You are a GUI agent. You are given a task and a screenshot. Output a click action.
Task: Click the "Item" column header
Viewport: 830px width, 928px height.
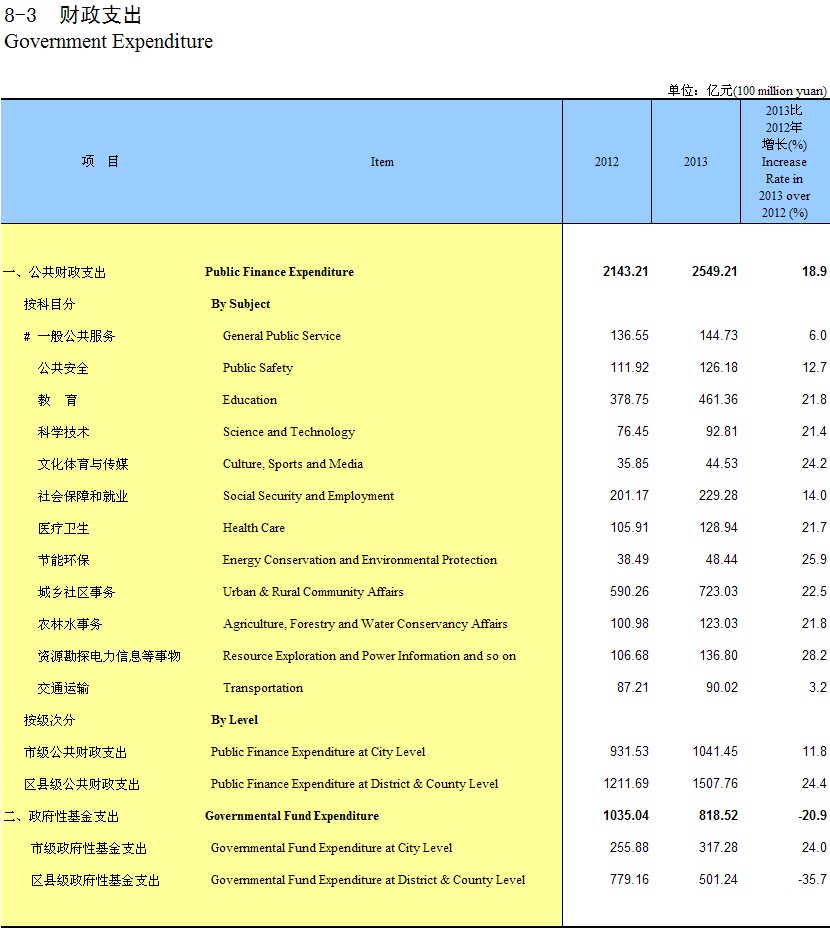click(382, 162)
